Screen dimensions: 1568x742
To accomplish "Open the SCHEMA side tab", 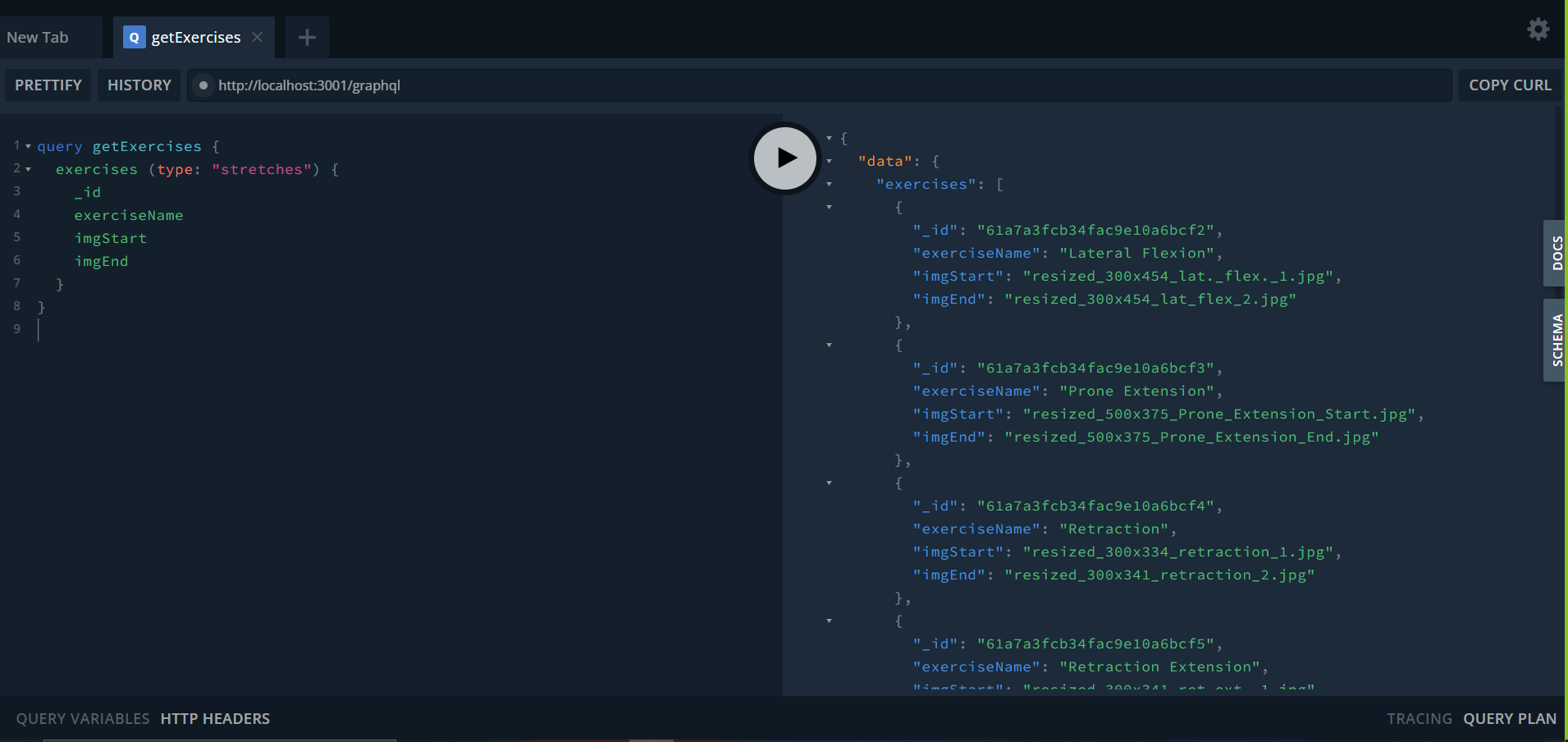I will pos(1556,340).
